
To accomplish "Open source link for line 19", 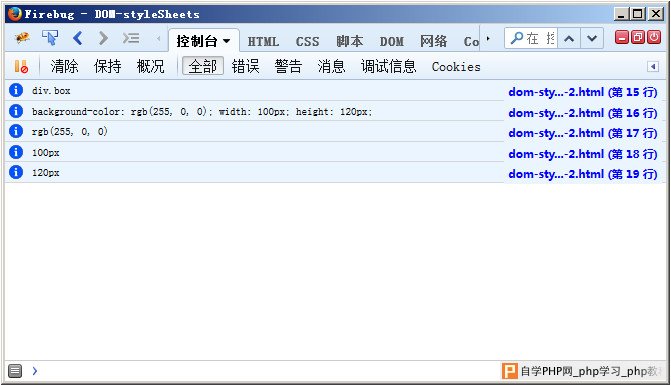I will (583, 174).
